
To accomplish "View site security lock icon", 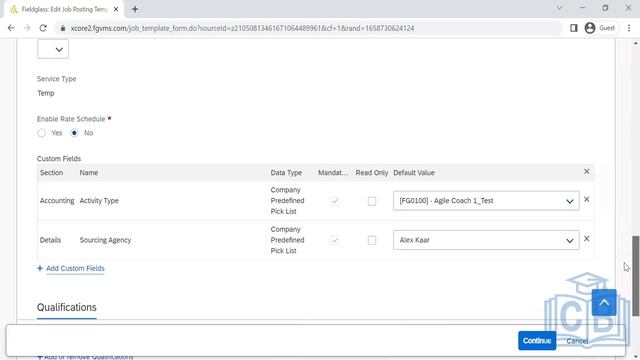I will (62, 28).
